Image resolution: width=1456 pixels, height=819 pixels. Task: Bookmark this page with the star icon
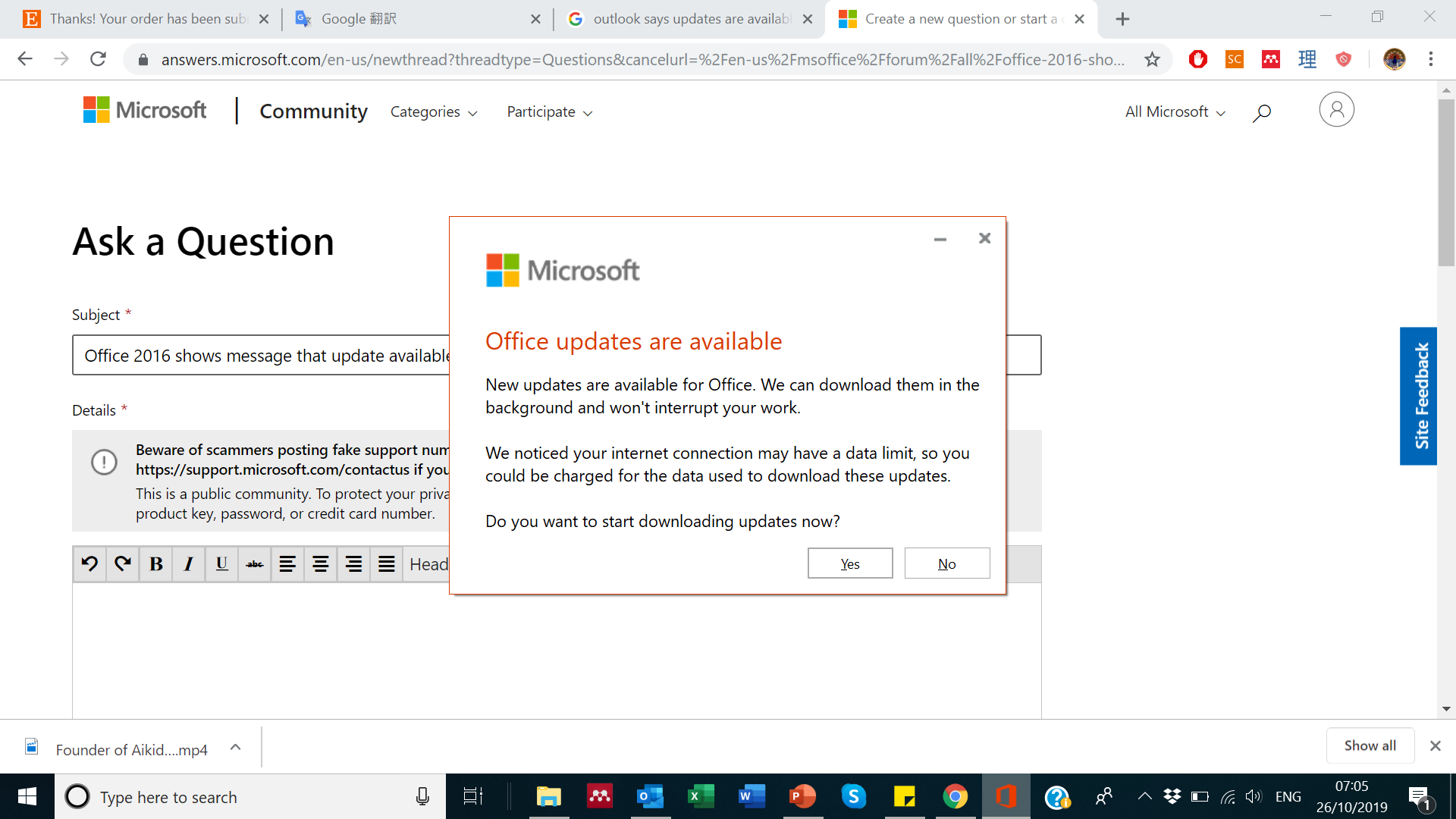click(x=1152, y=59)
